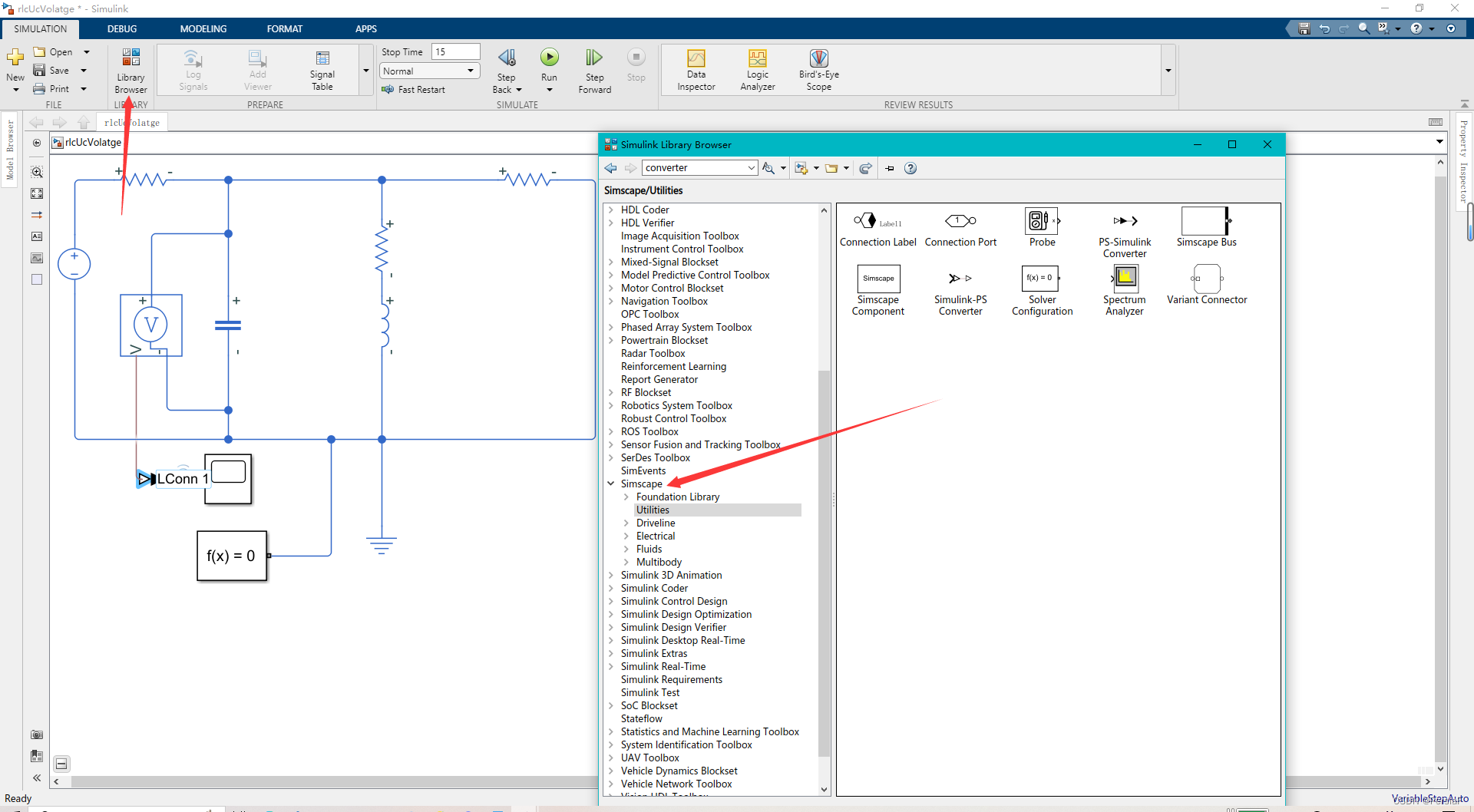Collapse the Simscape tree node
This screenshot has width=1474, height=812.
(x=611, y=484)
